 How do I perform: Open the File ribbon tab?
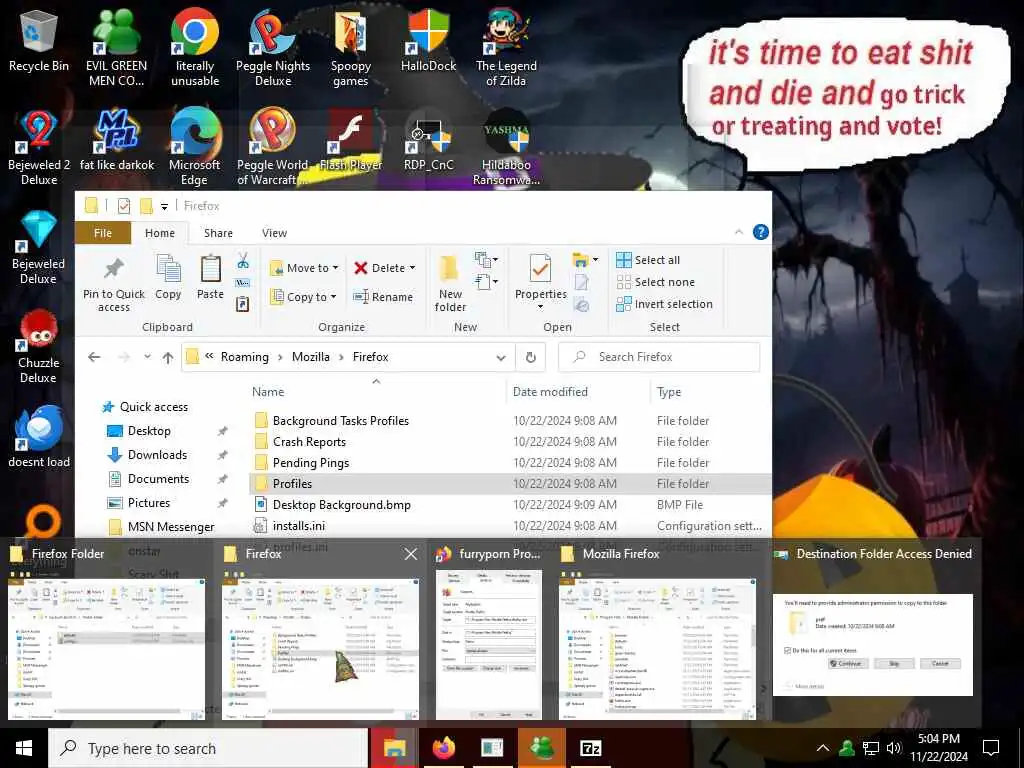103,233
